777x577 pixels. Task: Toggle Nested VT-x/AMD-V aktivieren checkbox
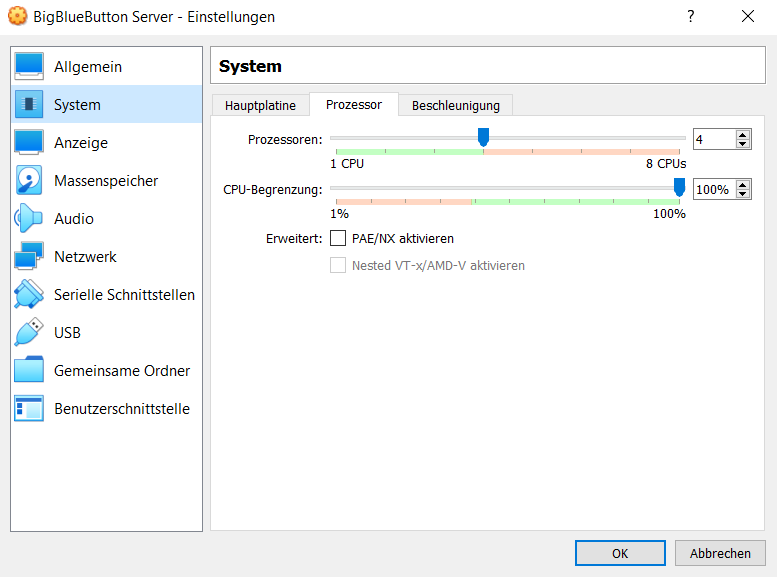[x=338, y=265]
